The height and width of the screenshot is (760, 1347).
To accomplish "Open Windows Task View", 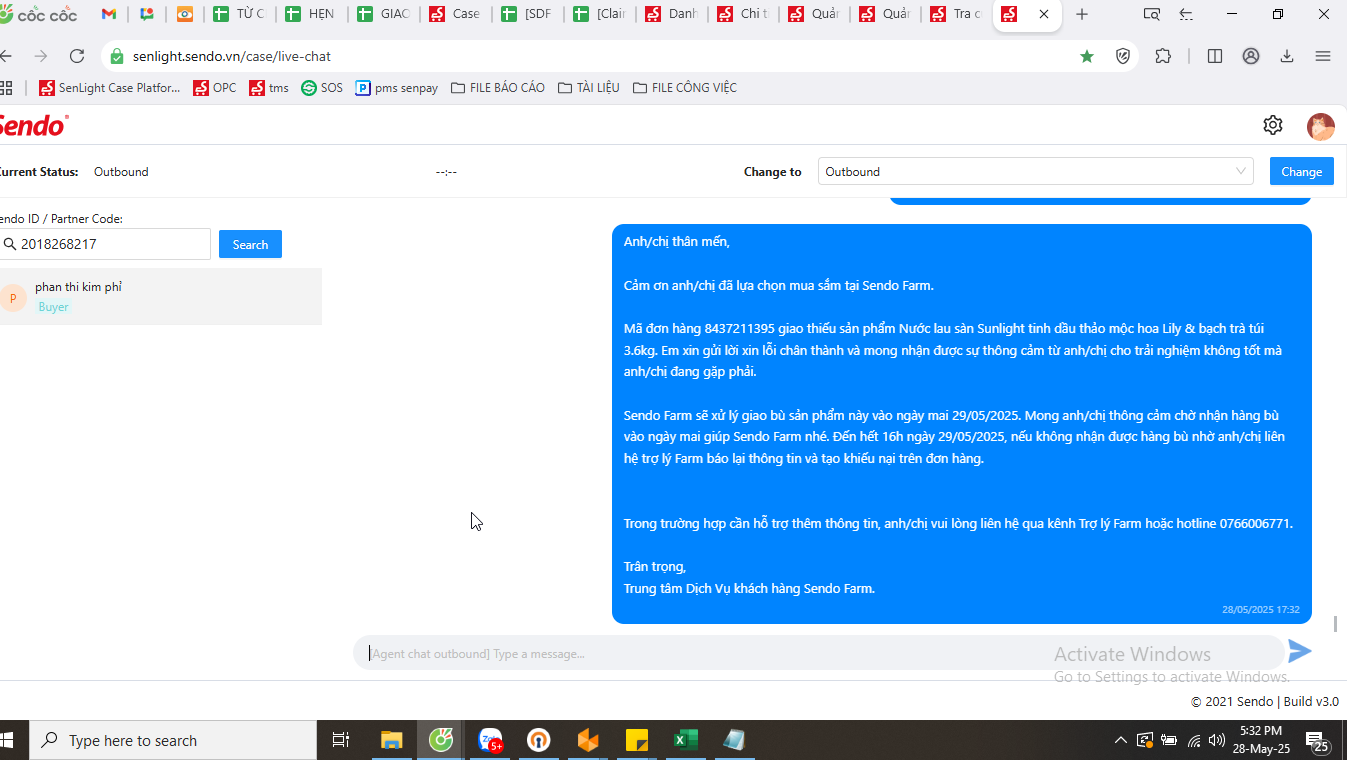I will pyautogui.click(x=341, y=740).
